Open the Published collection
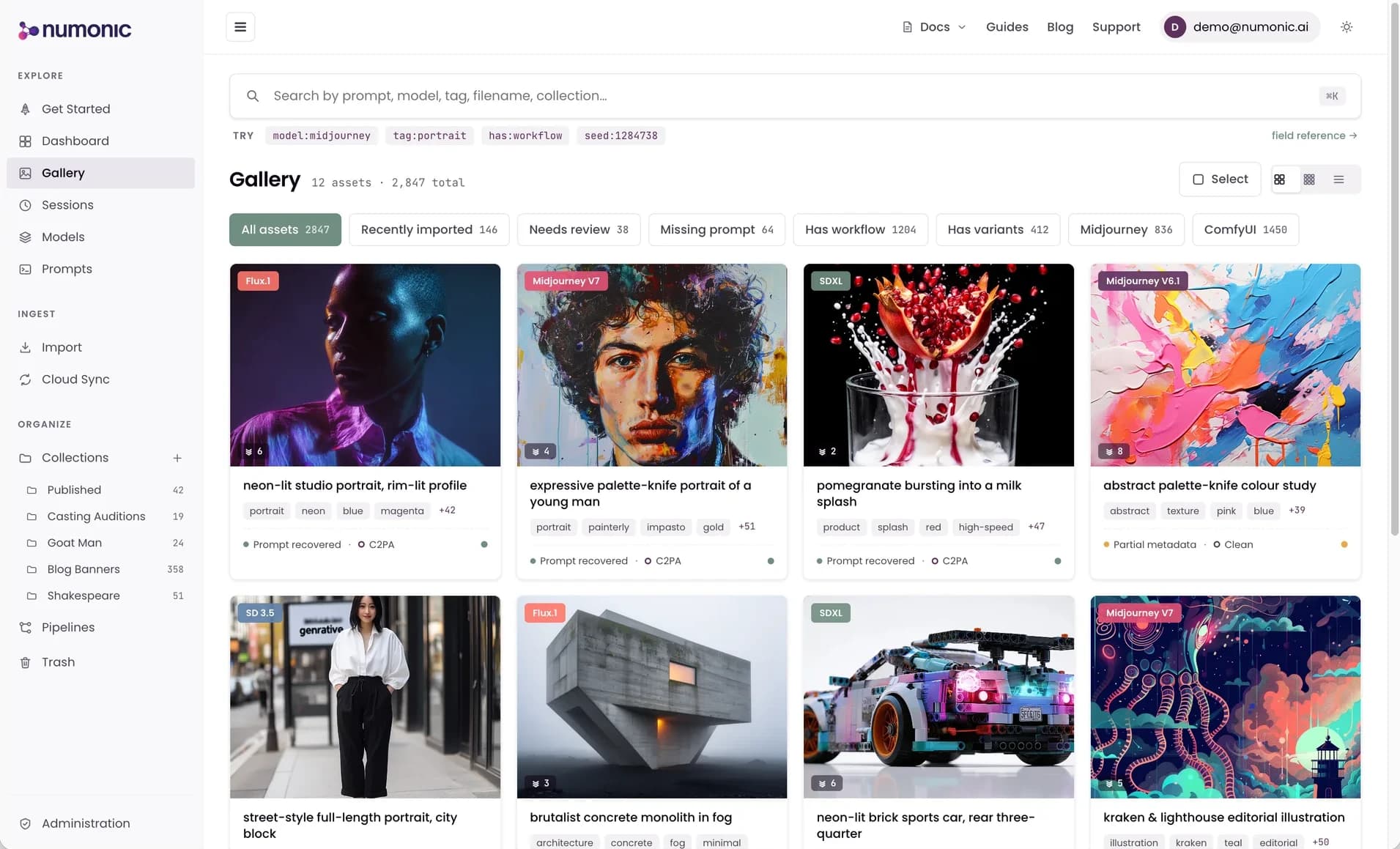This screenshot has width=1400, height=849. [104, 490]
